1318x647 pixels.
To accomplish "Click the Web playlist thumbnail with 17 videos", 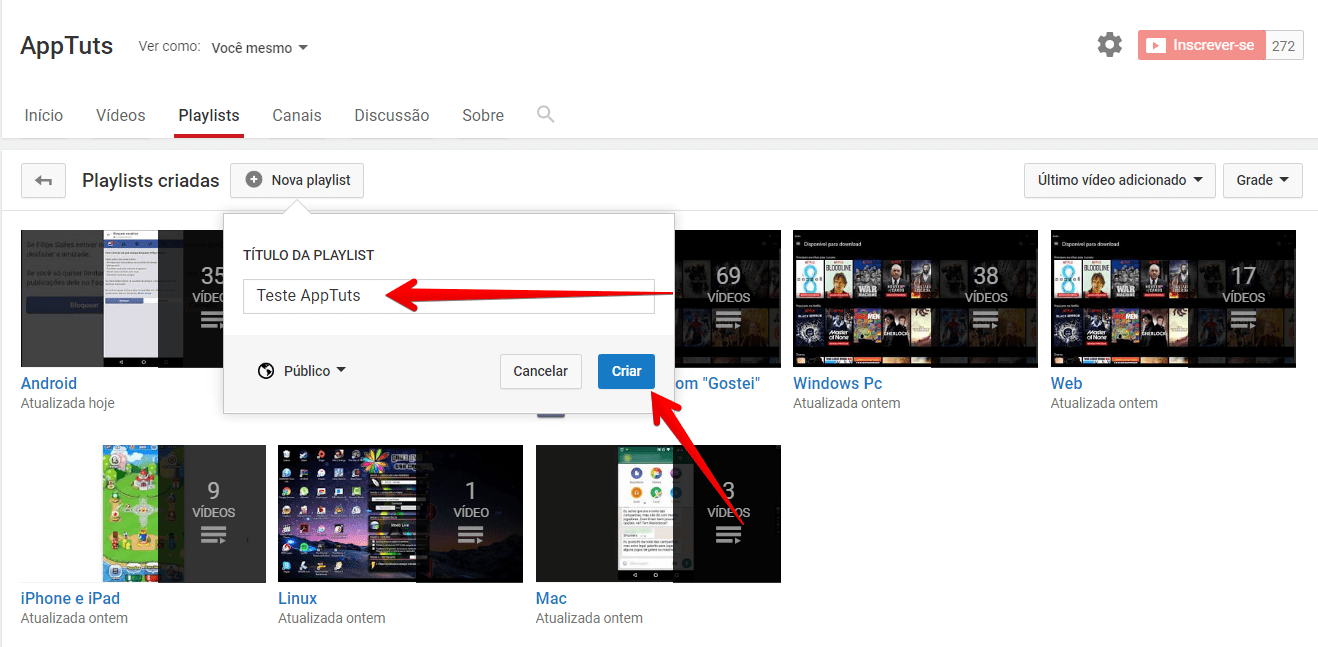I will tap(1173, 298).
